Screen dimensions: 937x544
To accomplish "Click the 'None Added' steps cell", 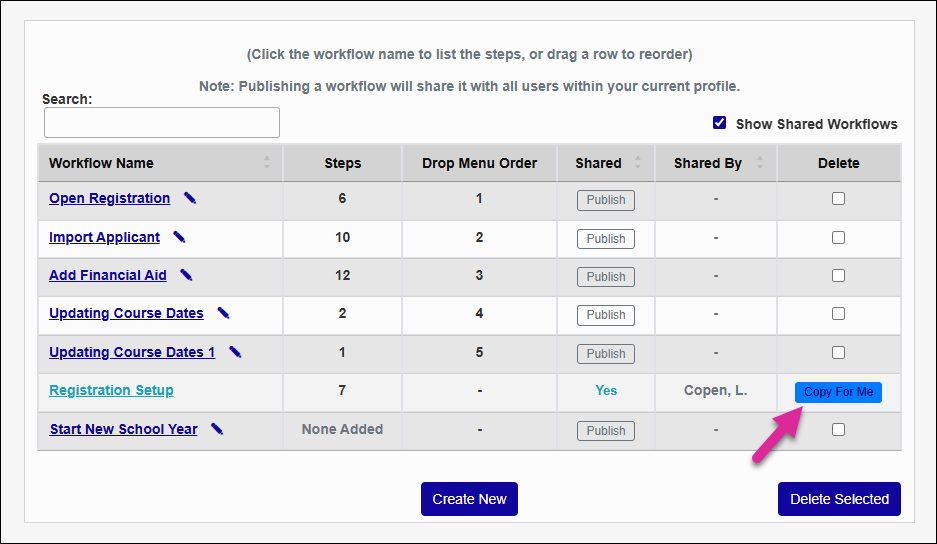I will [x=342, y=429].
